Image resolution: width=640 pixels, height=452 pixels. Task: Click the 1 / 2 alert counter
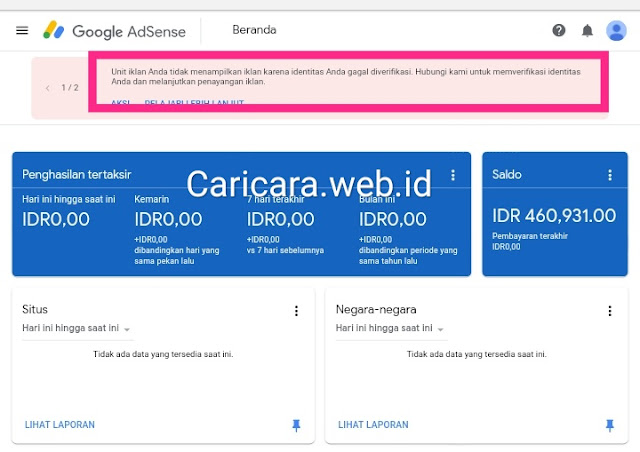coord(70,88)
